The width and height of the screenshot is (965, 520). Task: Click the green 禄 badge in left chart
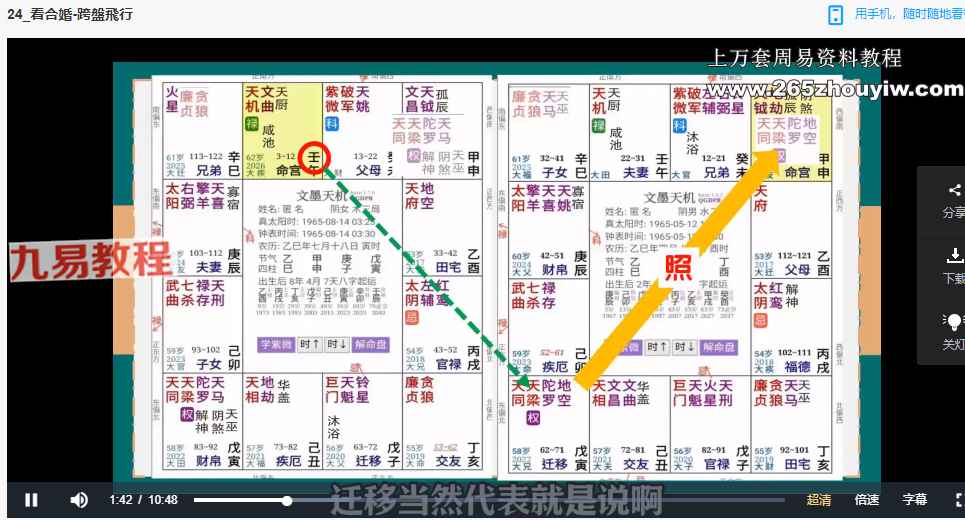pos(252,124)
